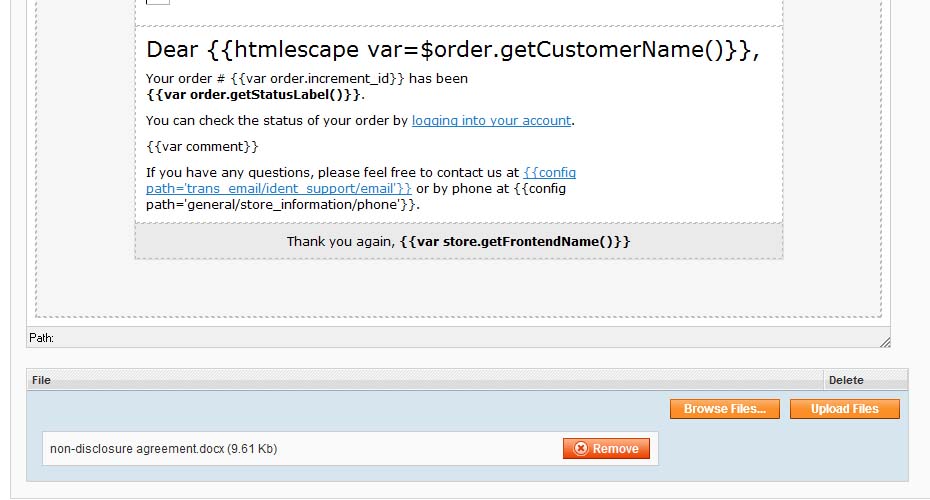Click the 'You can check the status' sentence
The height and width of the screenshot is (500, 930).
tap(276, 121)
